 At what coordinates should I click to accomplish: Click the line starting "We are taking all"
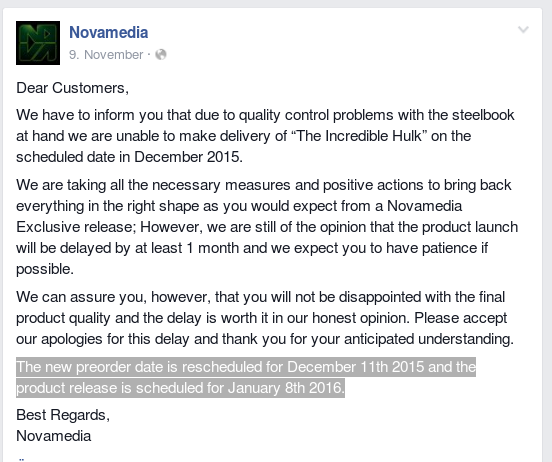[x=264, y=185]
